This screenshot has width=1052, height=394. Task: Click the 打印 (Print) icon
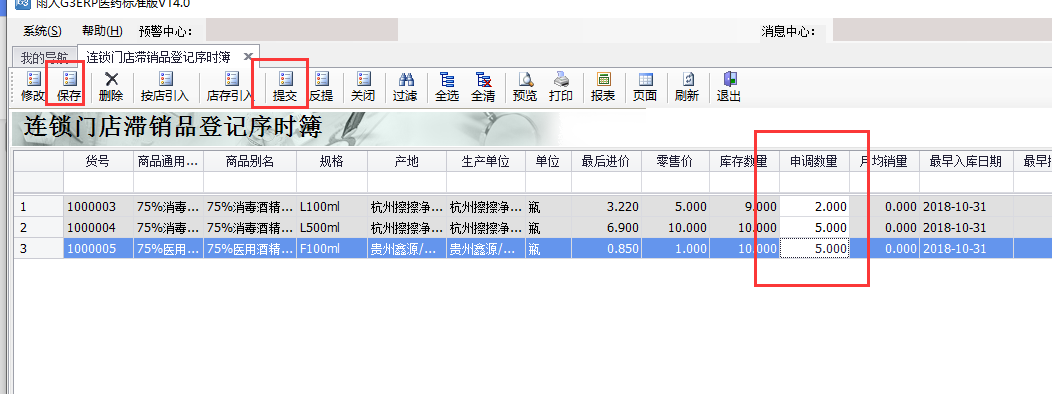coord(561,87)
